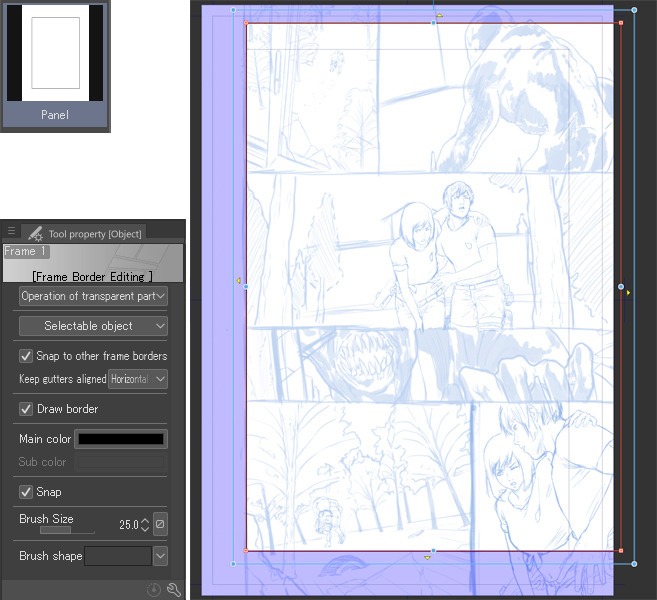Click the top-left red corner control point
657x600 pixels.
[246, 23]
